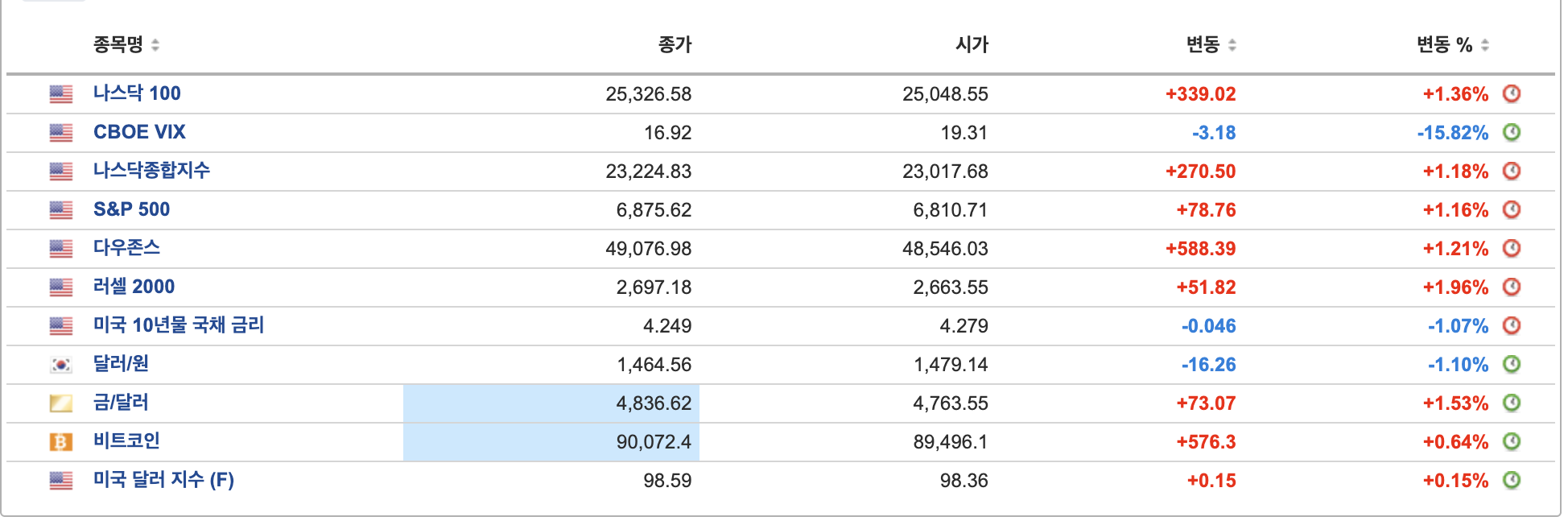This screenshot has width=1568, height=525.
Task: Click the +73.07 change value
Action: (x=1206, y=403)
